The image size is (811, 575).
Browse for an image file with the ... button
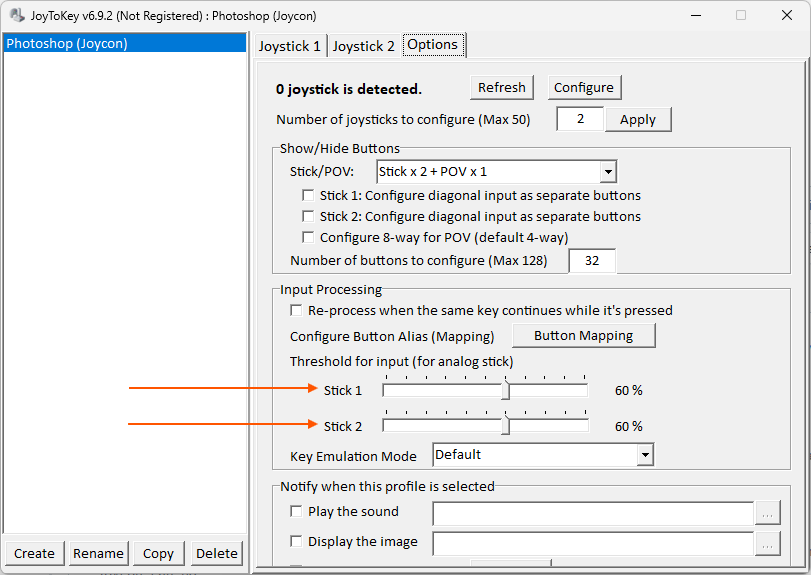768,543
